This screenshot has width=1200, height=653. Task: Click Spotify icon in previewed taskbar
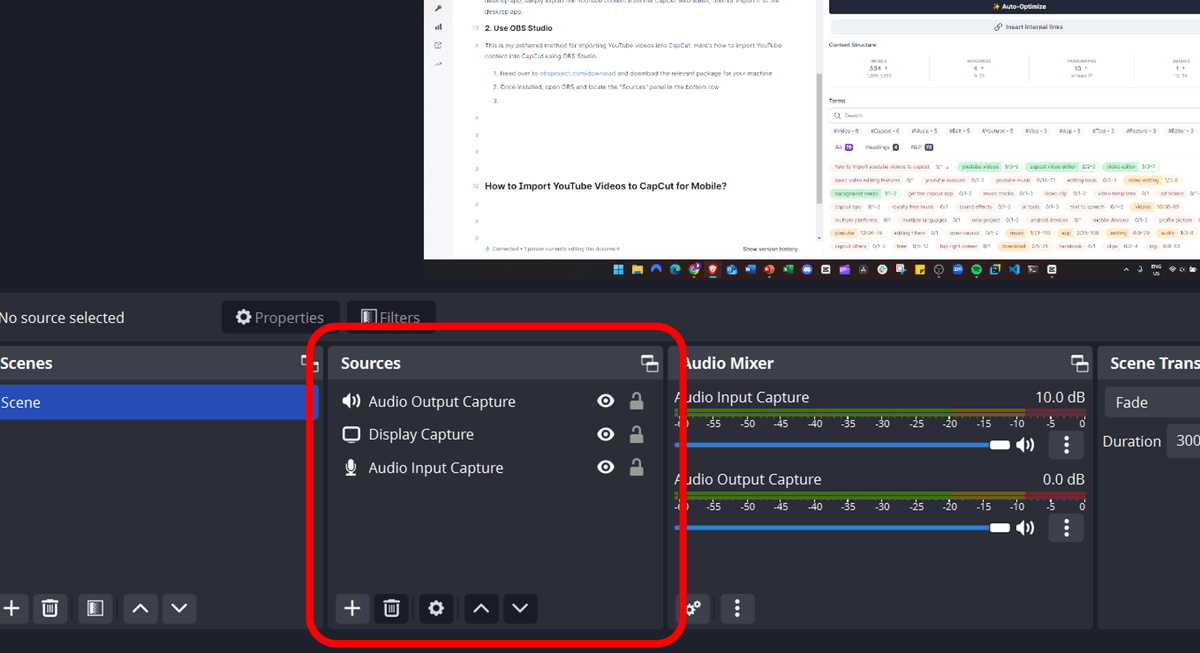tap(976, 269)
